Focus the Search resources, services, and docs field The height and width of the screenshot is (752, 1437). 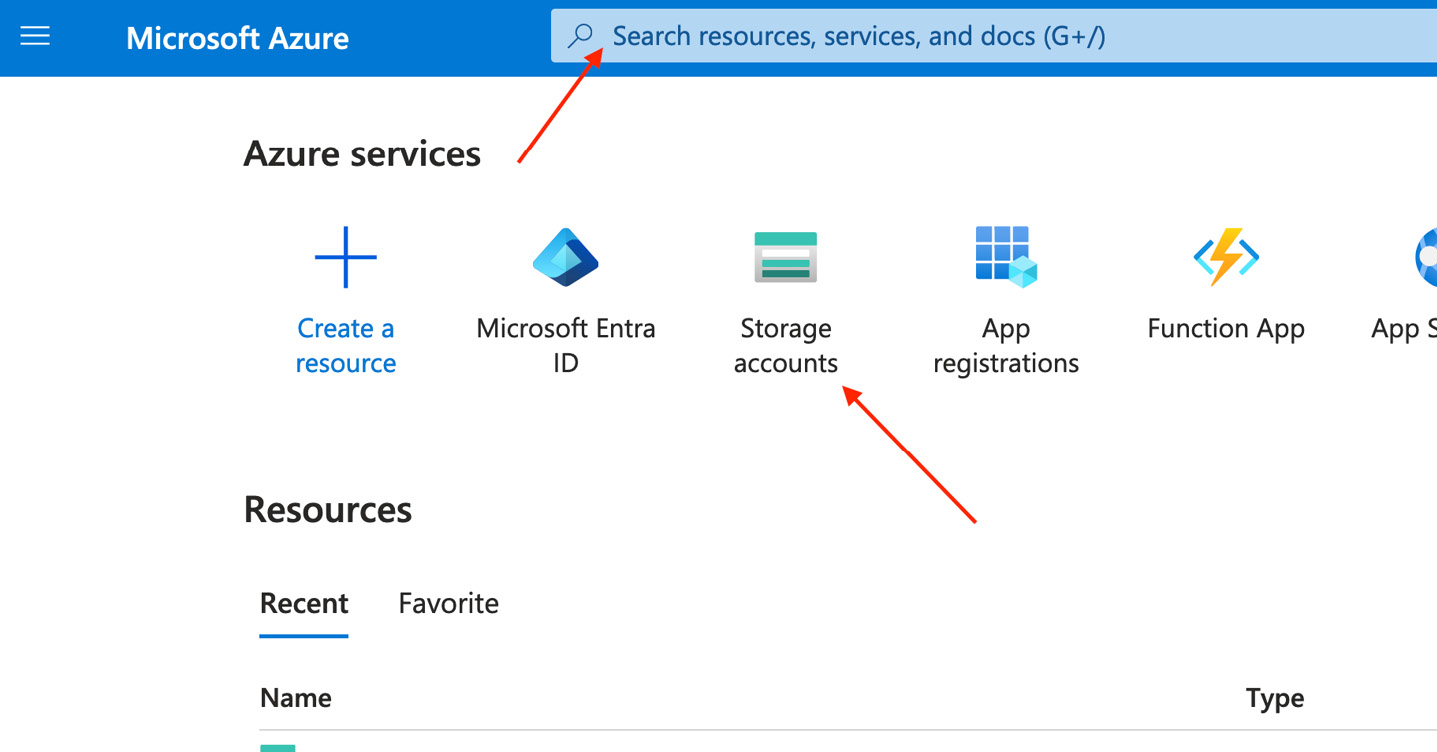[x=994, y=37]
